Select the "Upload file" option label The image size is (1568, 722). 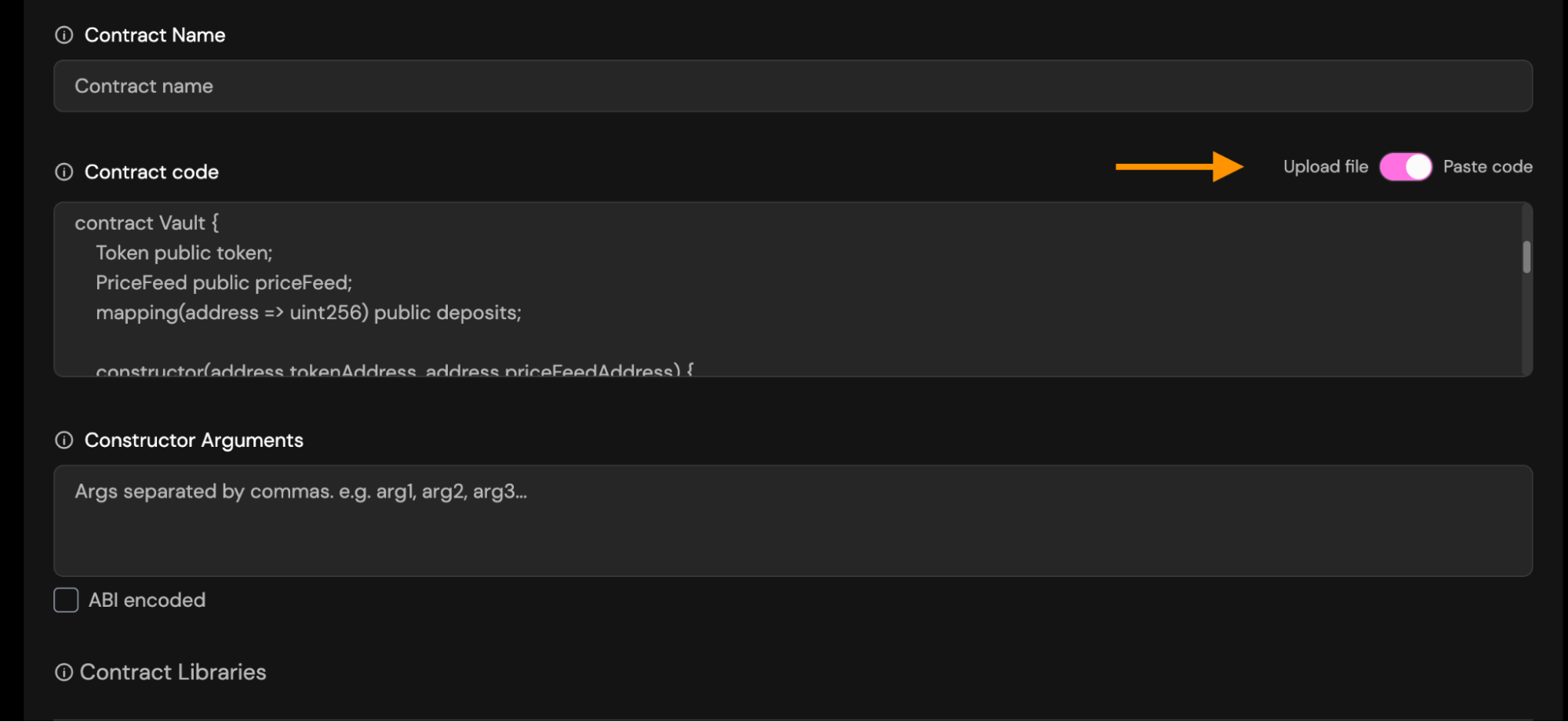[1325, 167]
